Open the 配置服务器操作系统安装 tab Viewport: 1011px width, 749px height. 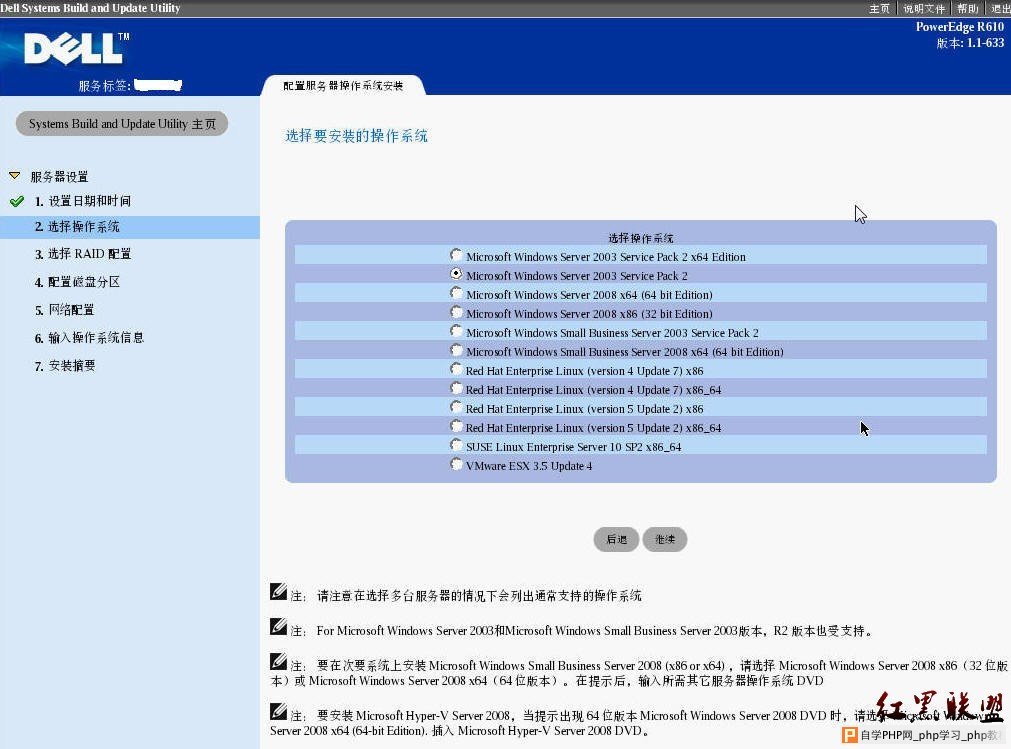coord(343,86)
